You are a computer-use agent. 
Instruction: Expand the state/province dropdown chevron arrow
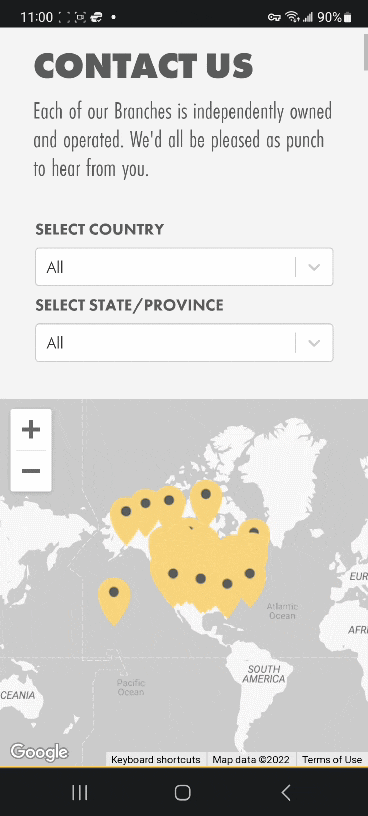[314, 342]
